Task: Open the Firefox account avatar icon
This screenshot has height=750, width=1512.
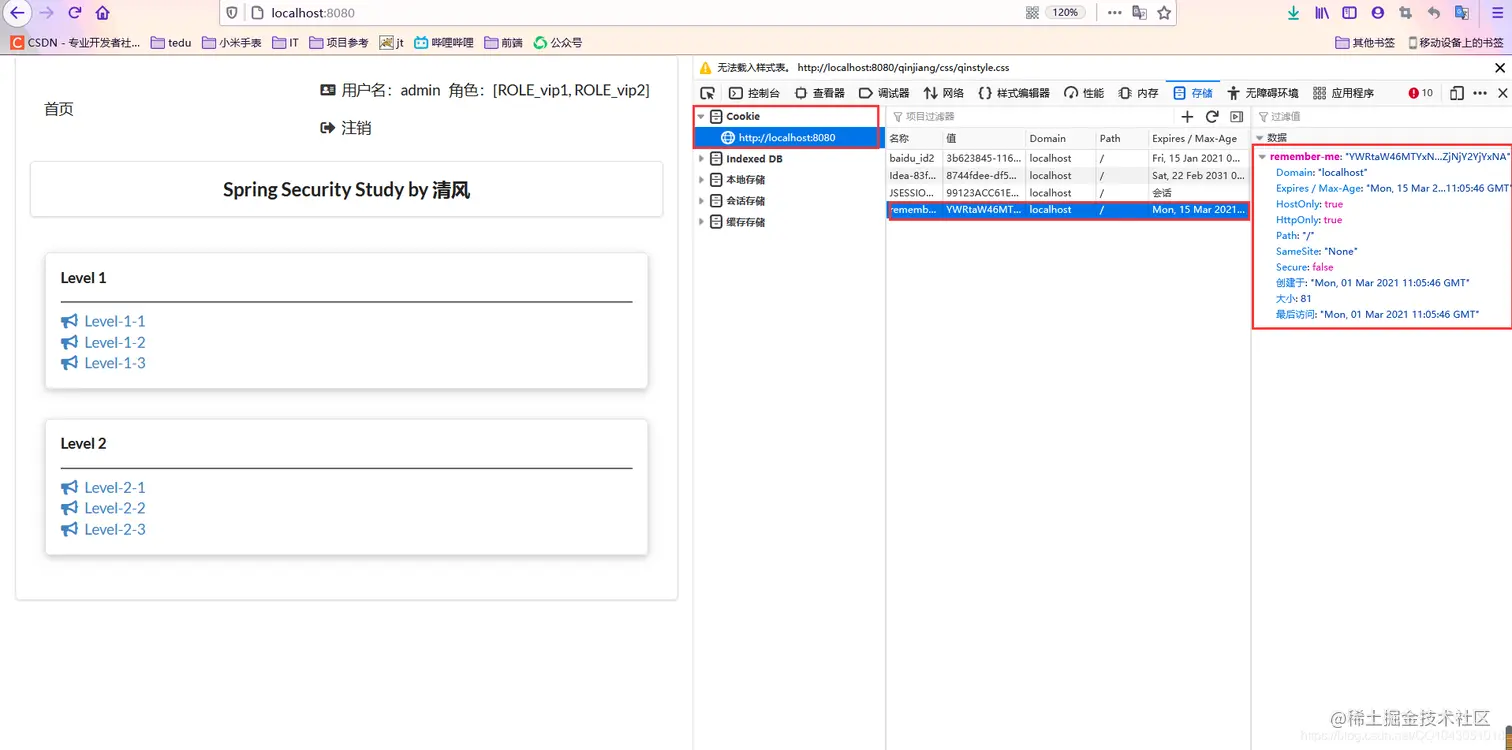Action: pos(1378,13)
